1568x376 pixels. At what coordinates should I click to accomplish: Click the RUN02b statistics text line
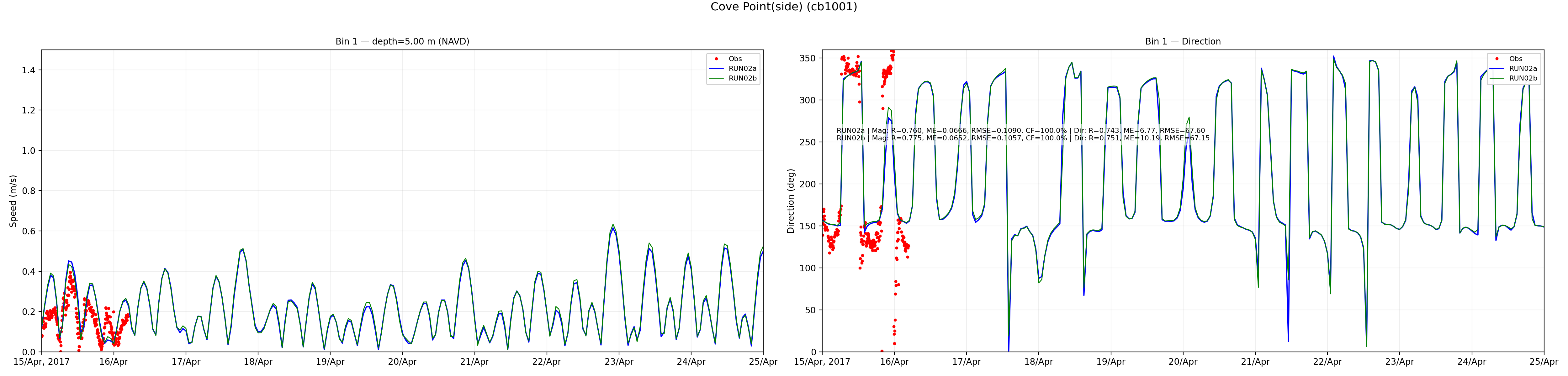point(1023,138)
